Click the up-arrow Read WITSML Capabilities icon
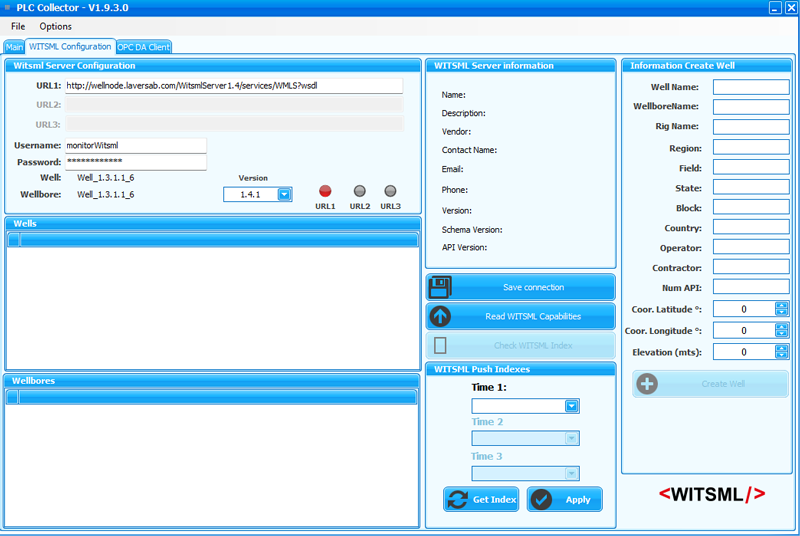This screenshot has width=800, height=536. point(440,317)
